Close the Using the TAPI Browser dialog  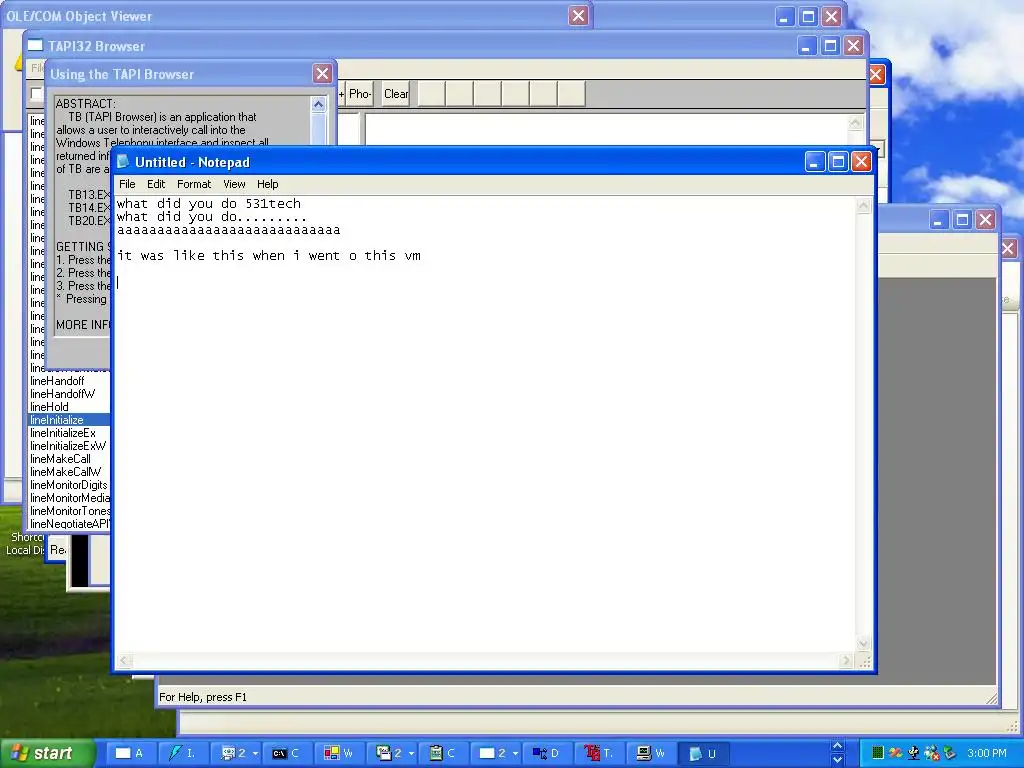point(322,74)
